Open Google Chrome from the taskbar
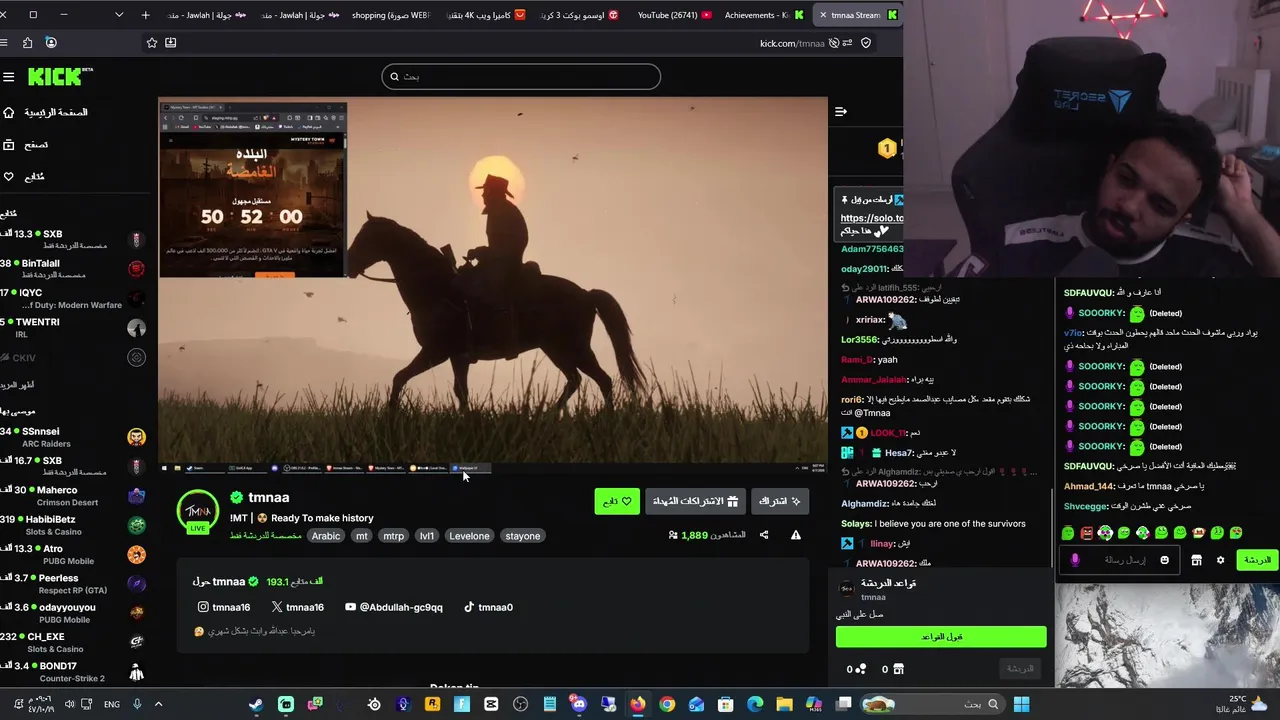This screenshot has width=1280, height=720. [667, 704]
